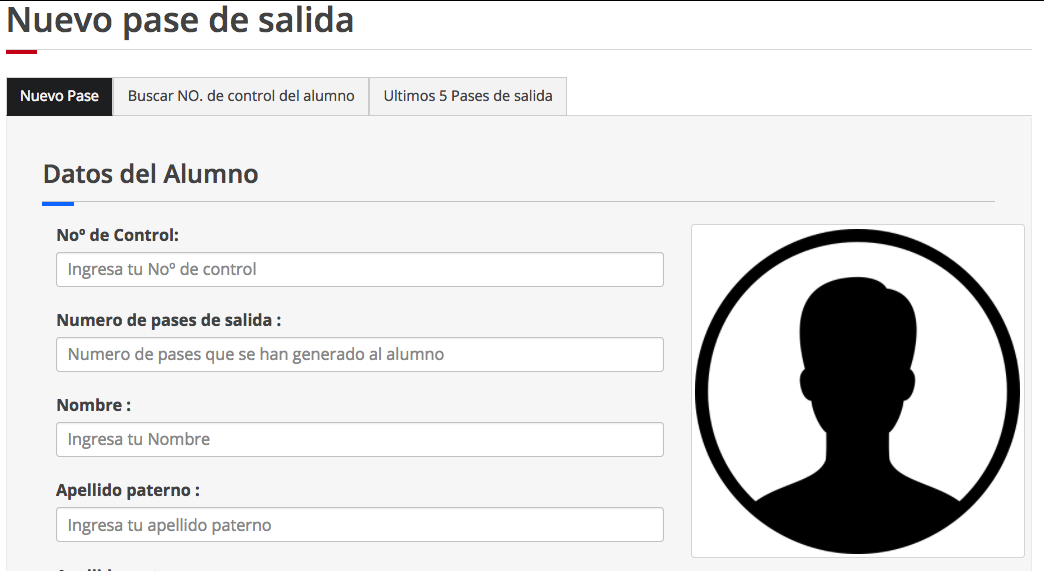This screenshot has width=1044, height=571.
Task: Click the Datos del Alumno section heading
Action: (x=150, y=173)
